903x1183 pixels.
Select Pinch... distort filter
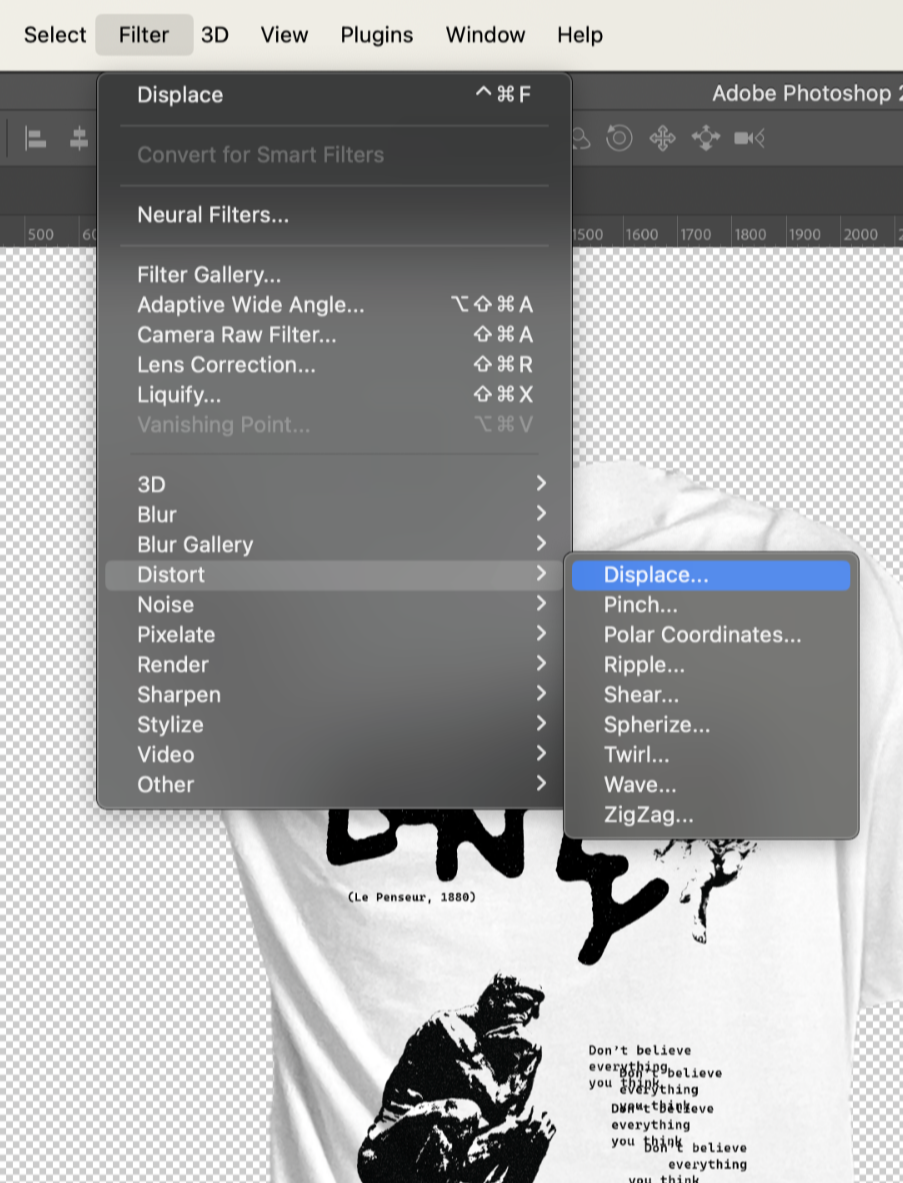(711, 605)
